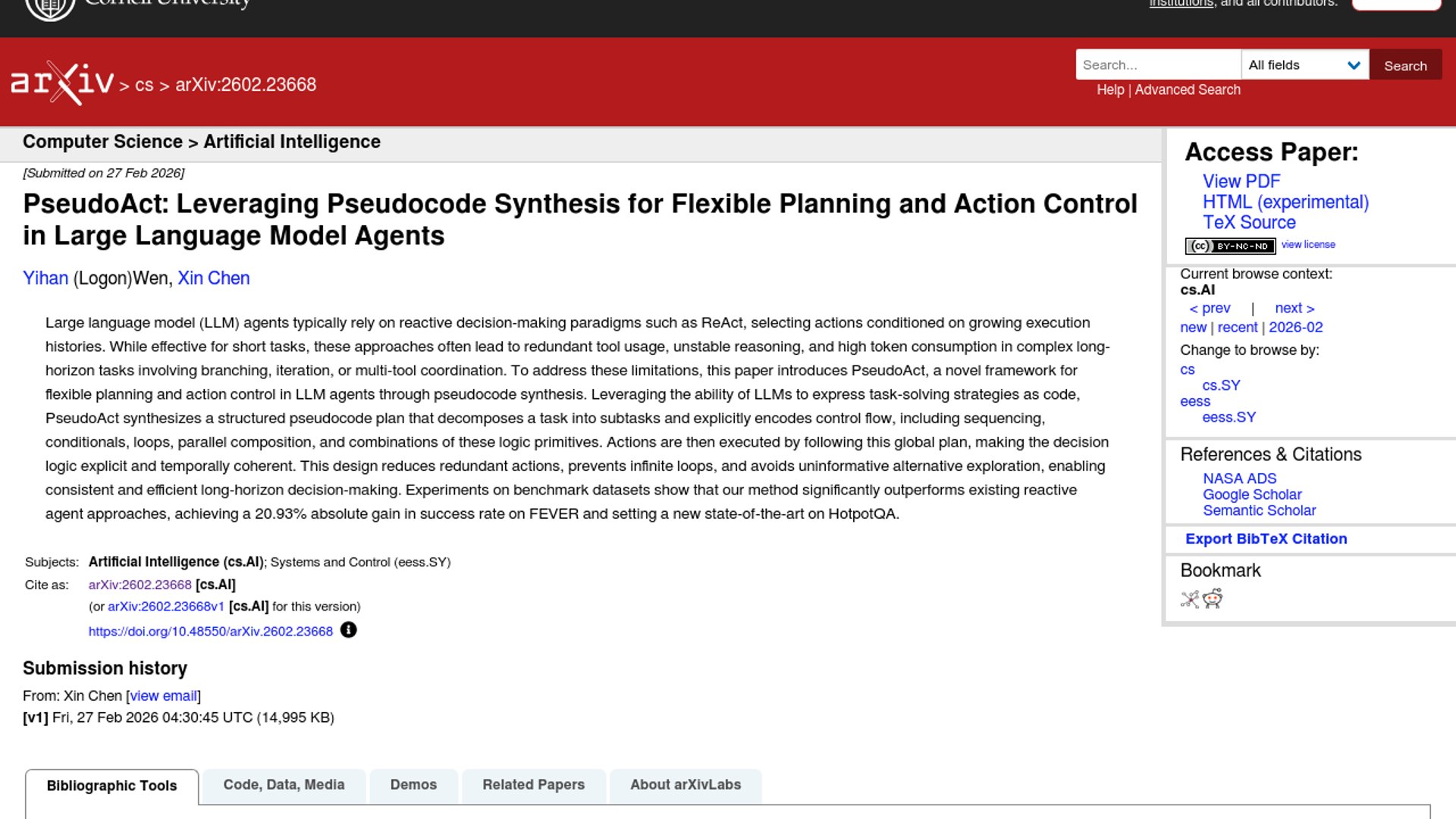The image size is (1456, 819).
Task: Click into the Search text field
Action: (1157, 65)
